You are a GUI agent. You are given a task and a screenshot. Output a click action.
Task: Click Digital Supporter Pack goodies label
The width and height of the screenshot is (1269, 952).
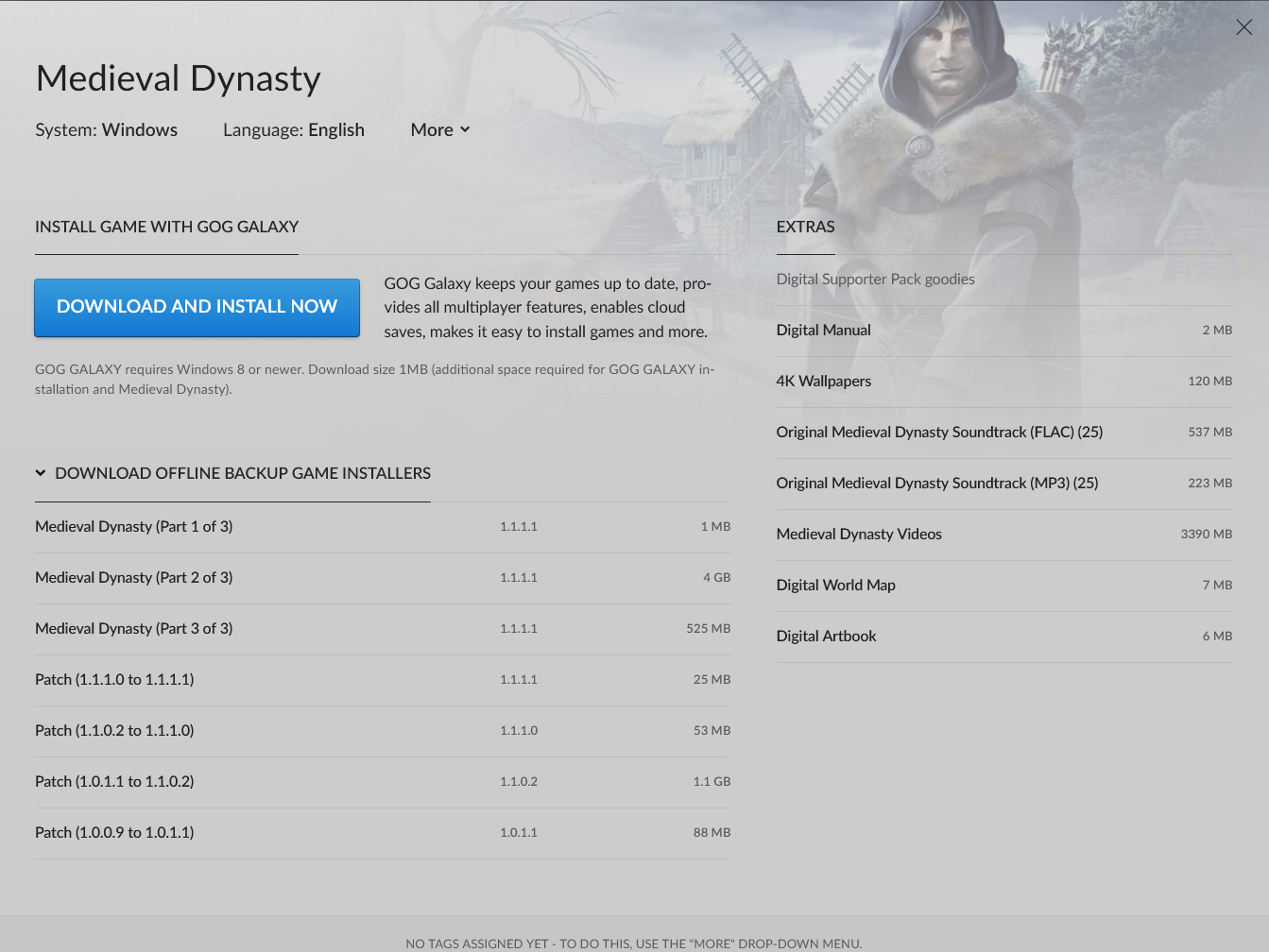point(875,280)
